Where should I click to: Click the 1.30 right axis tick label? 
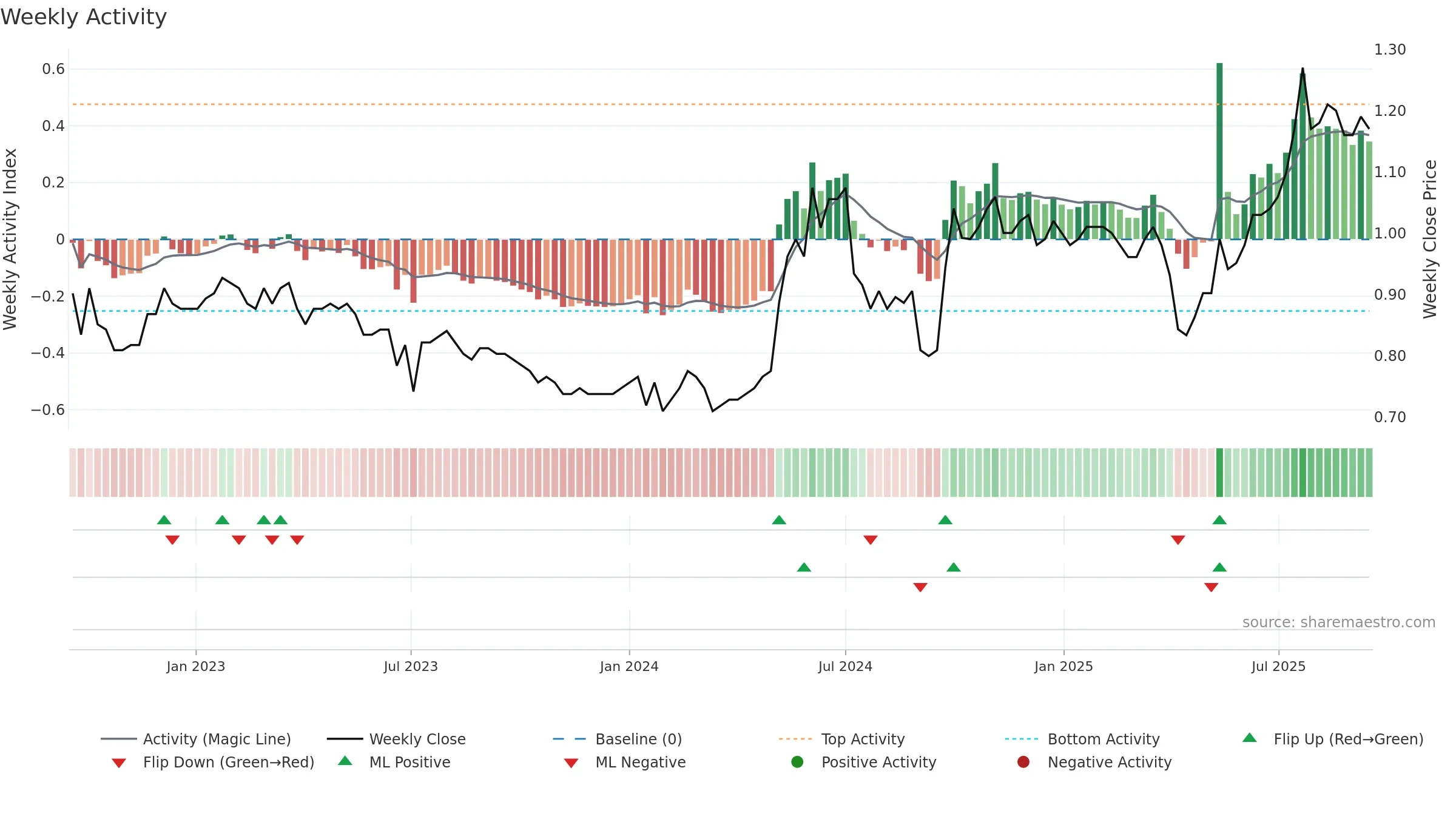(x=1390, y=50)
